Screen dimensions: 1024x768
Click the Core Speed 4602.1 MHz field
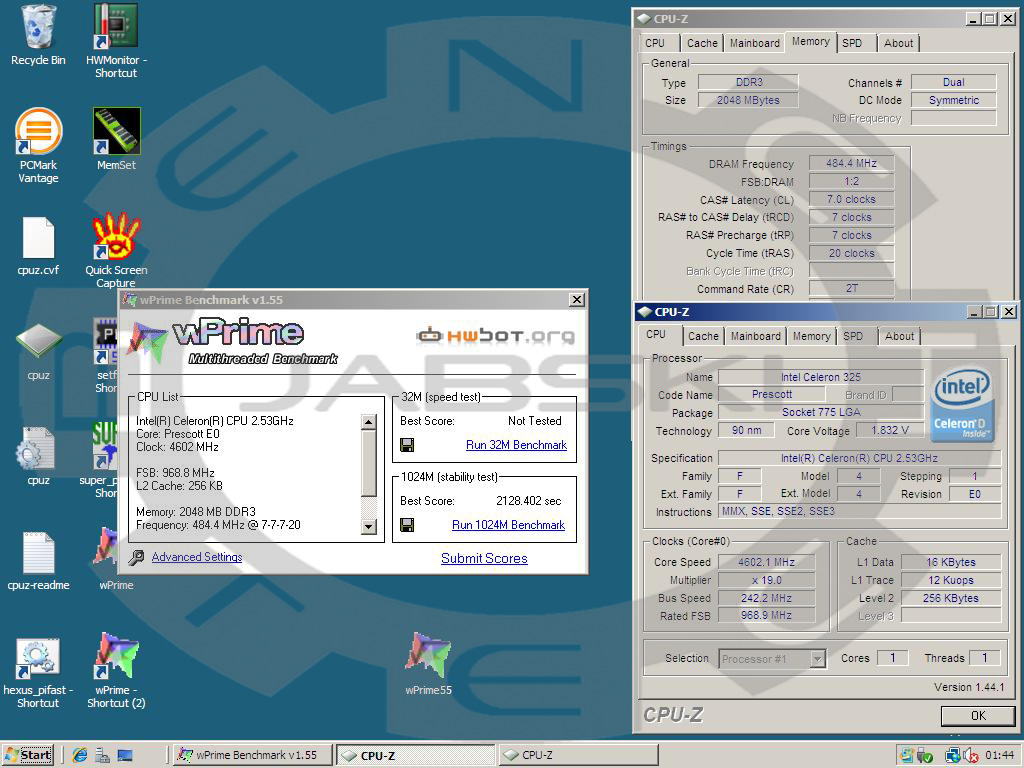(767, 562)
